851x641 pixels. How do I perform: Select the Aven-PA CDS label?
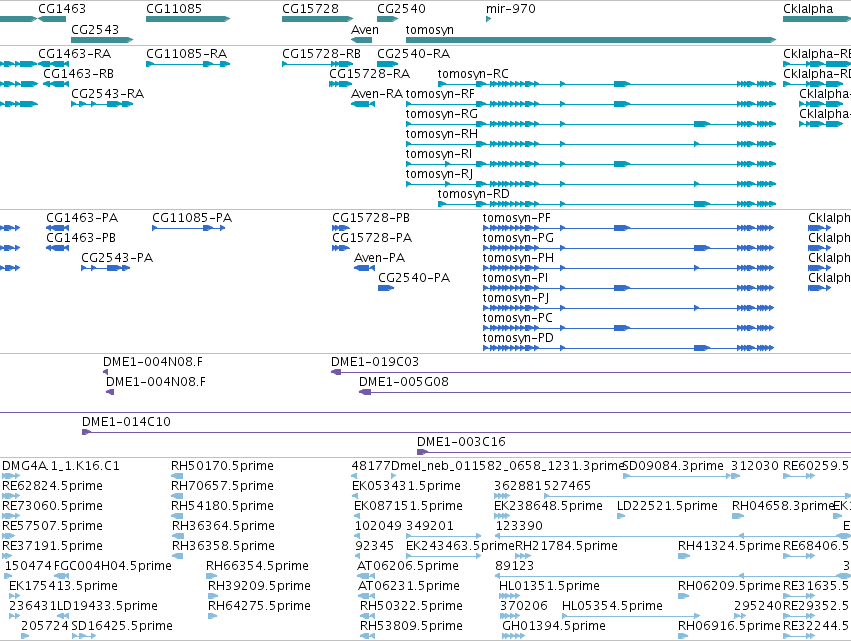pyautogui.click(x=379, y=258)
